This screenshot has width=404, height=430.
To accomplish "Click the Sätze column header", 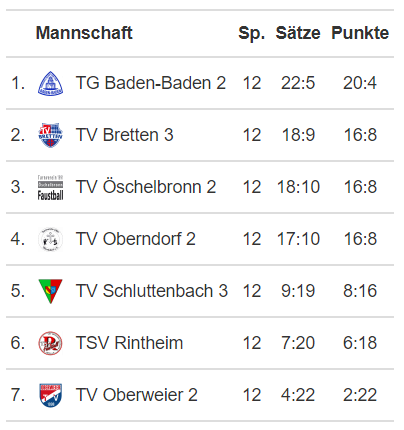I will click(x=298, y=33).
